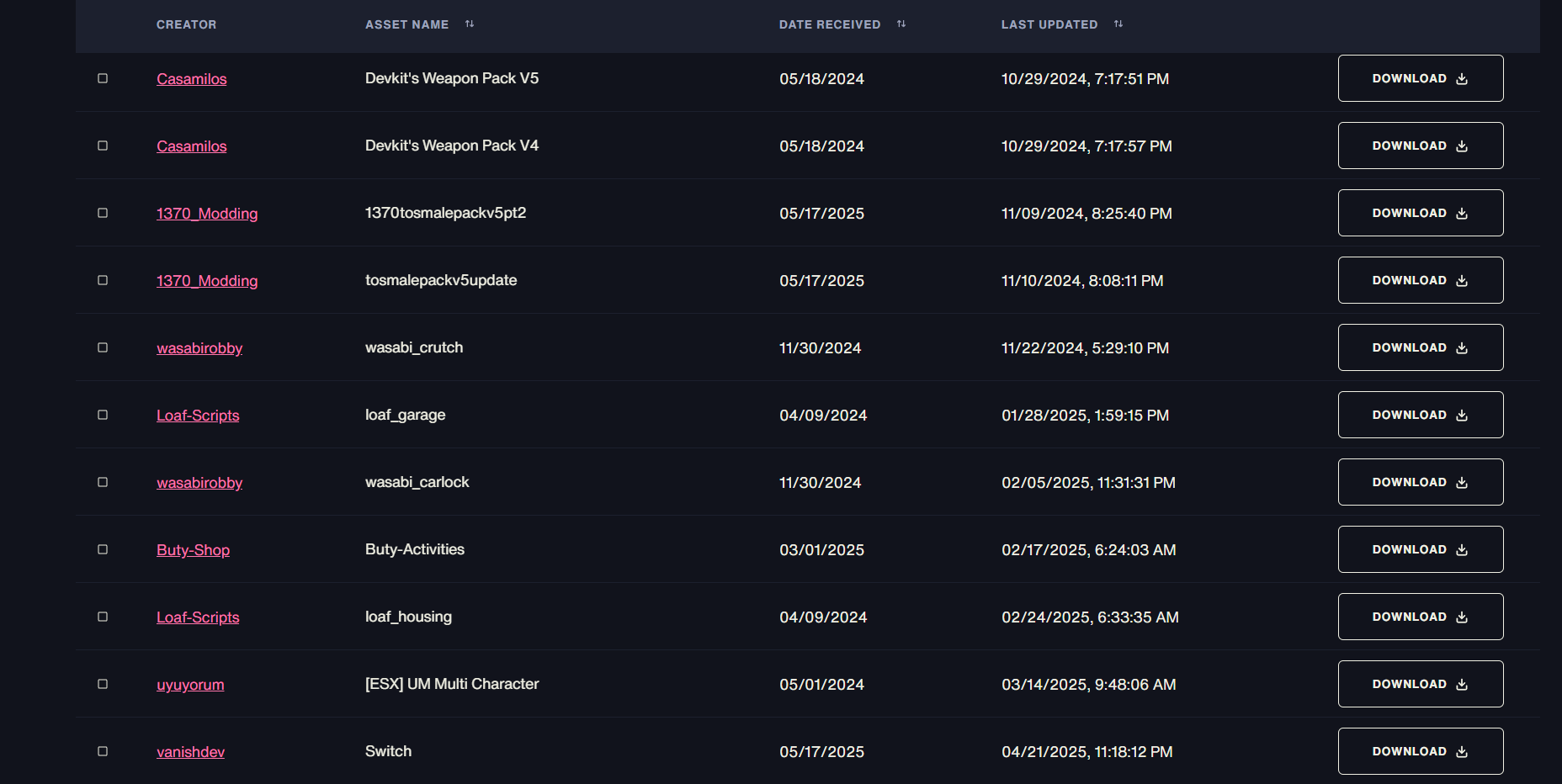
Task: Click asset name loaf_garage
Action: click(405, 415)
